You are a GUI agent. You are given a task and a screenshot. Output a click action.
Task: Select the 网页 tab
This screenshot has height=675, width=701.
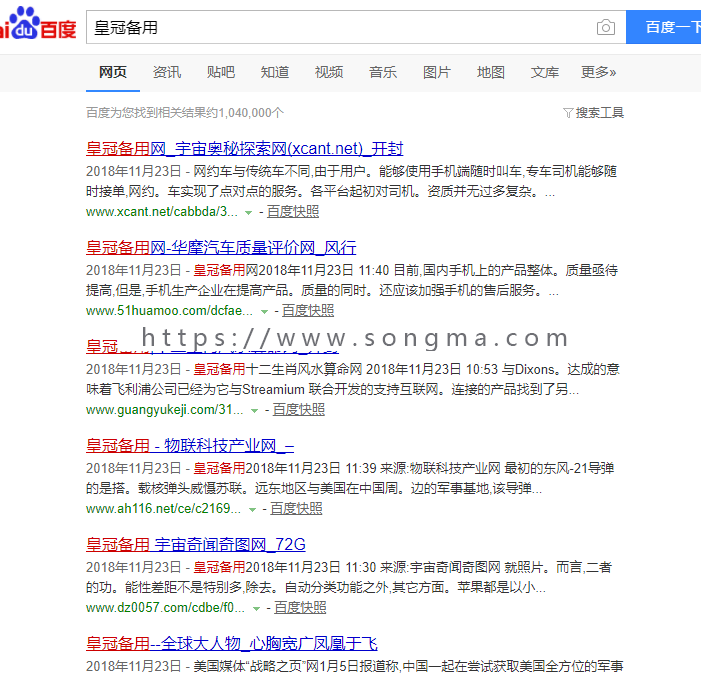(113, 72)
